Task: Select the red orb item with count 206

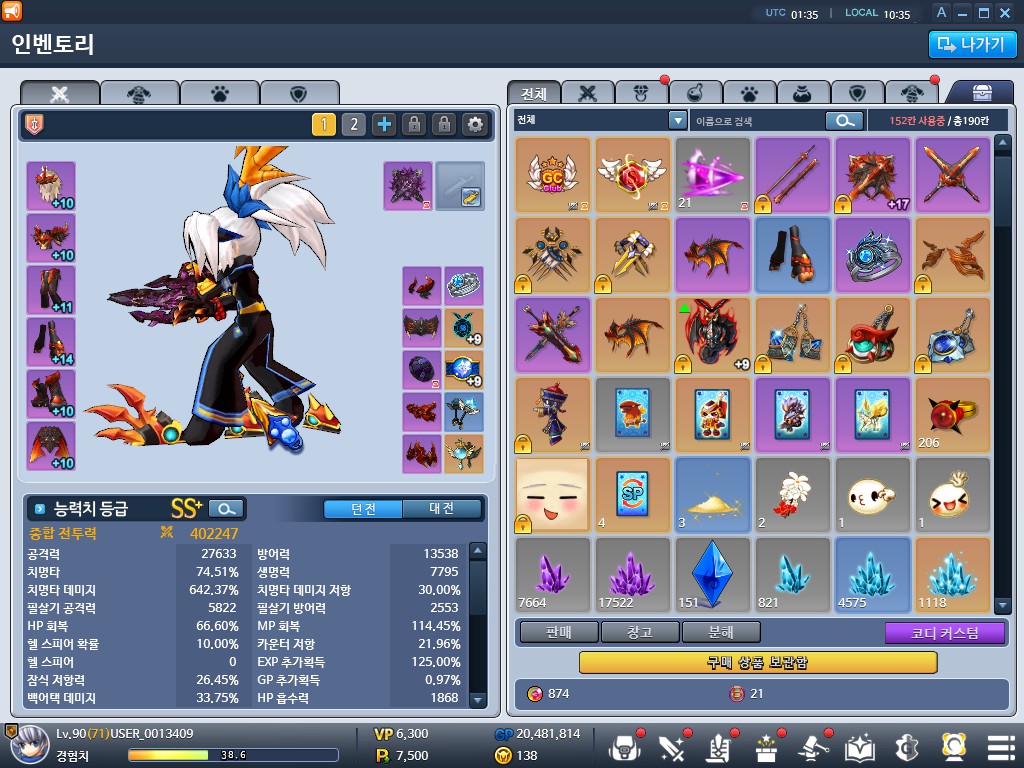Action: coord(953,415)
